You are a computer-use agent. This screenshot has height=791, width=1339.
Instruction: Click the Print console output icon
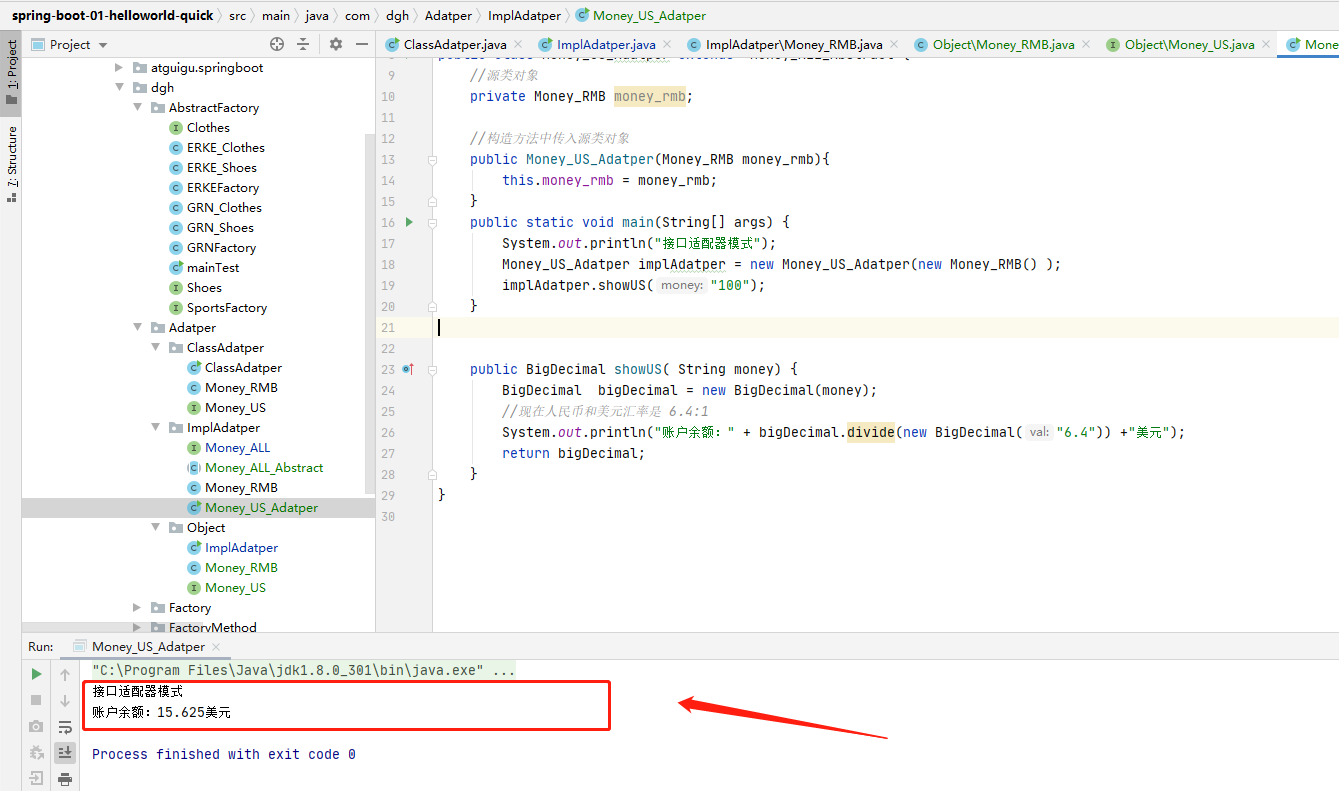(65, 778)
